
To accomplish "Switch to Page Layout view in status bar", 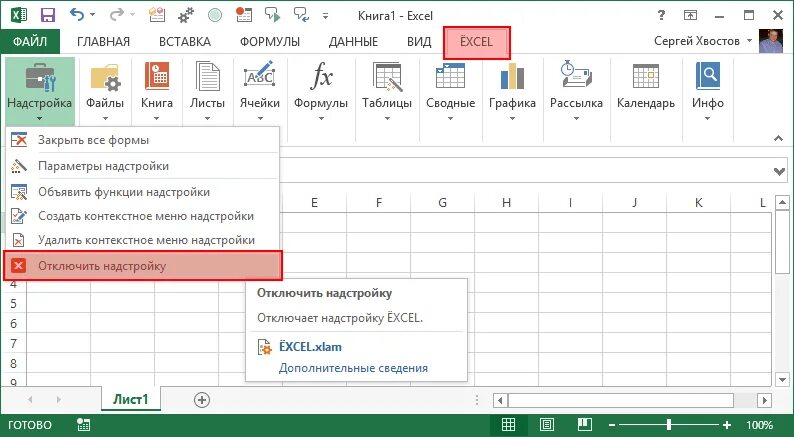I will [x=546, y=424].
